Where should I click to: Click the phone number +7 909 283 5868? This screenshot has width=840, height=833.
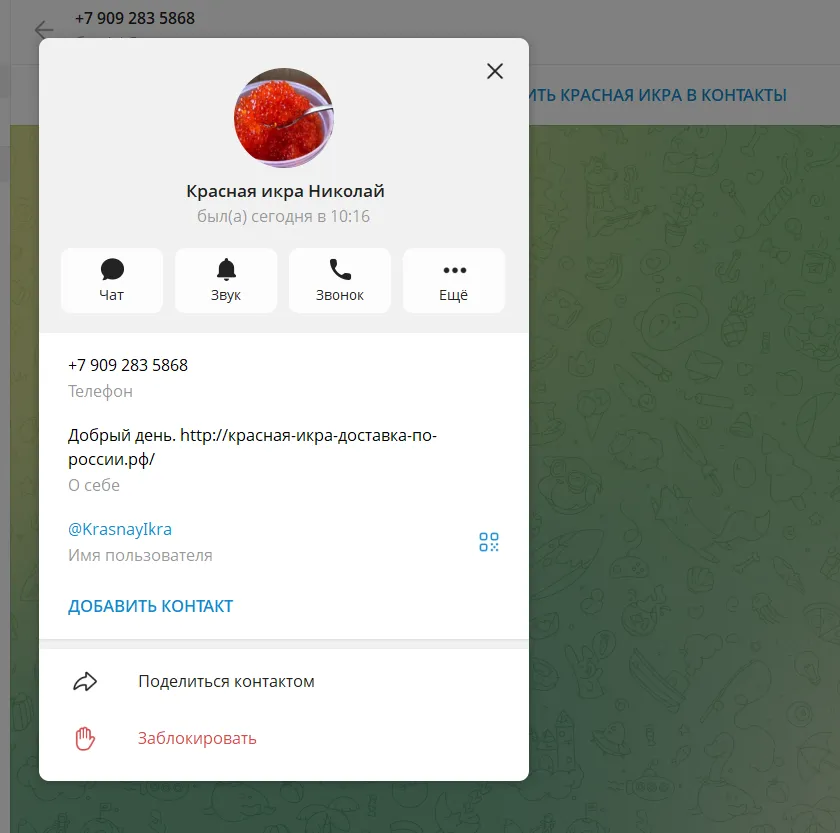click(x=128, y=365)
